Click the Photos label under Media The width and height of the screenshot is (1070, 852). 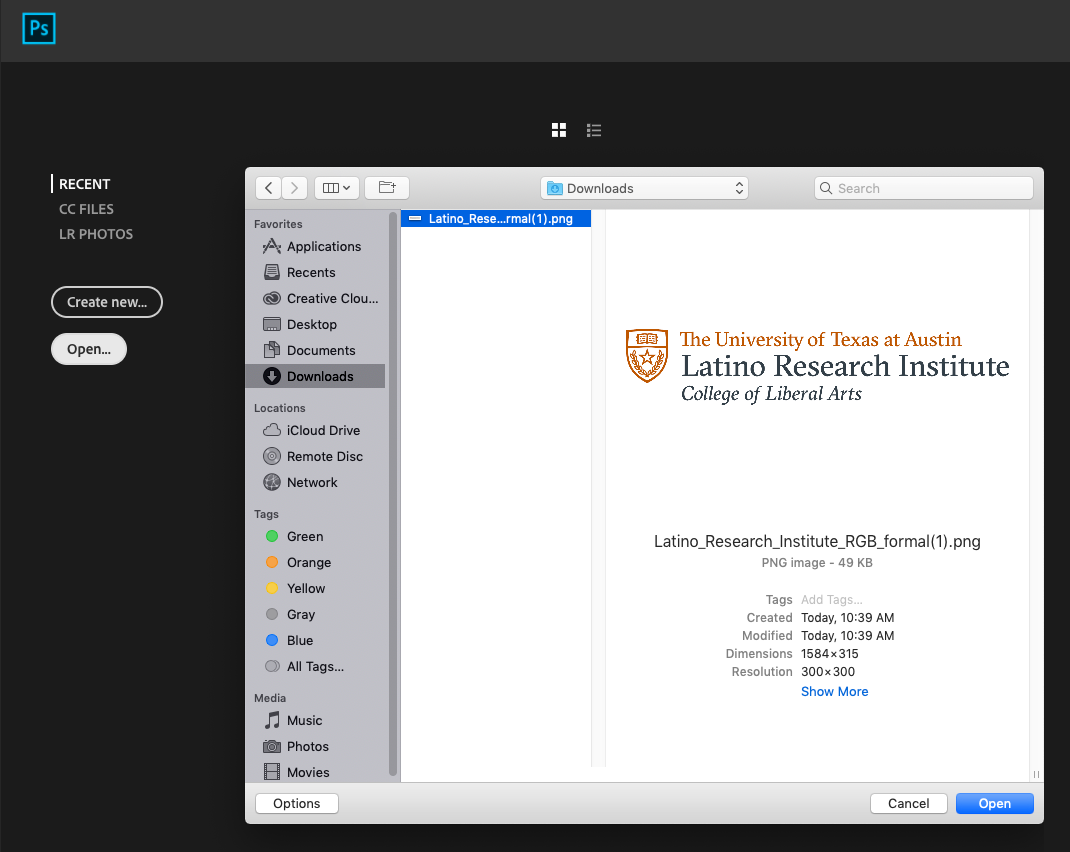coord(308,746)
